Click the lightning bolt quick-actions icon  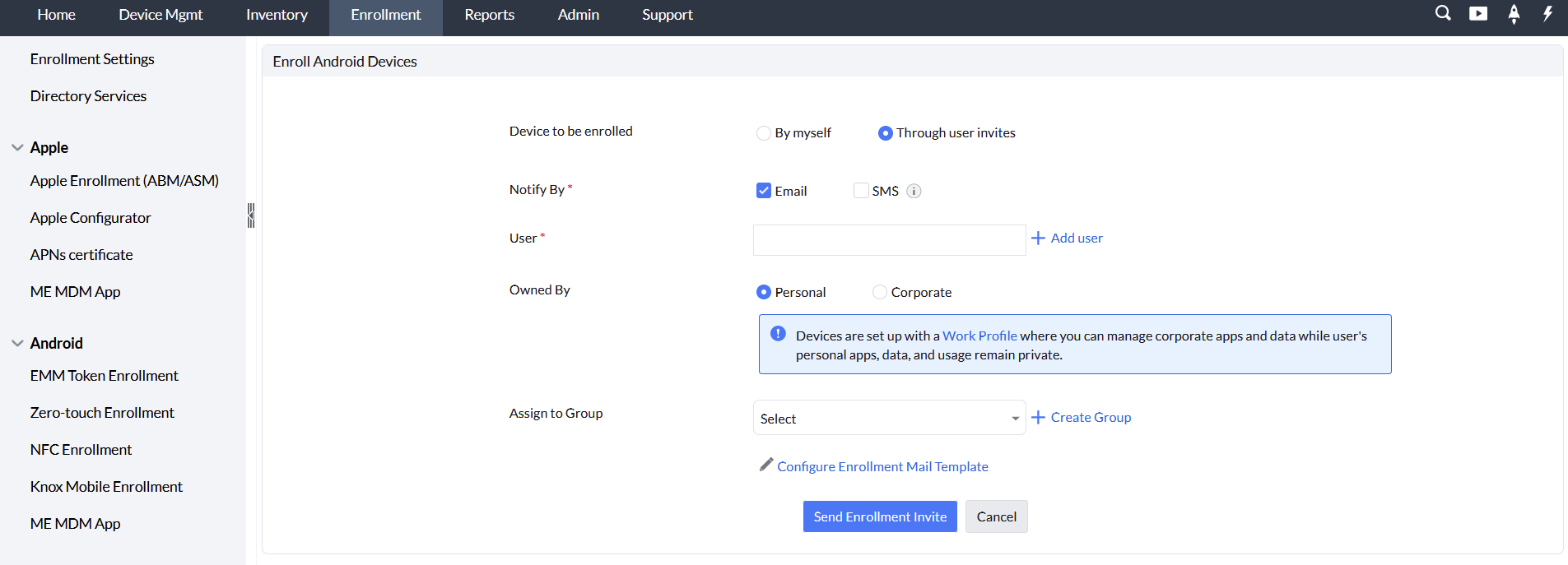click(x=1547, y=13)
